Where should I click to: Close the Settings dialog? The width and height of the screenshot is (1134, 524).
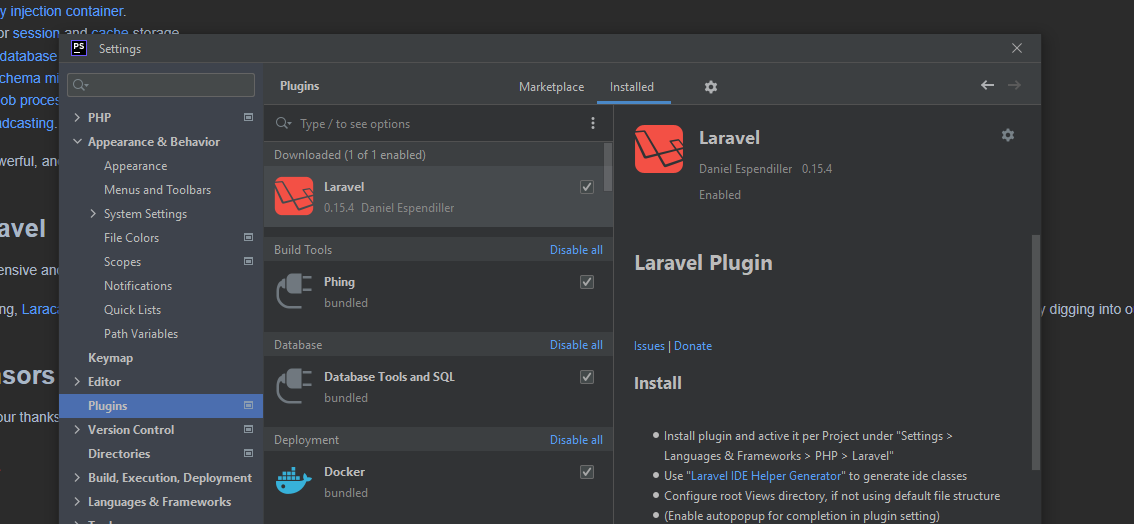point(1017,48)
